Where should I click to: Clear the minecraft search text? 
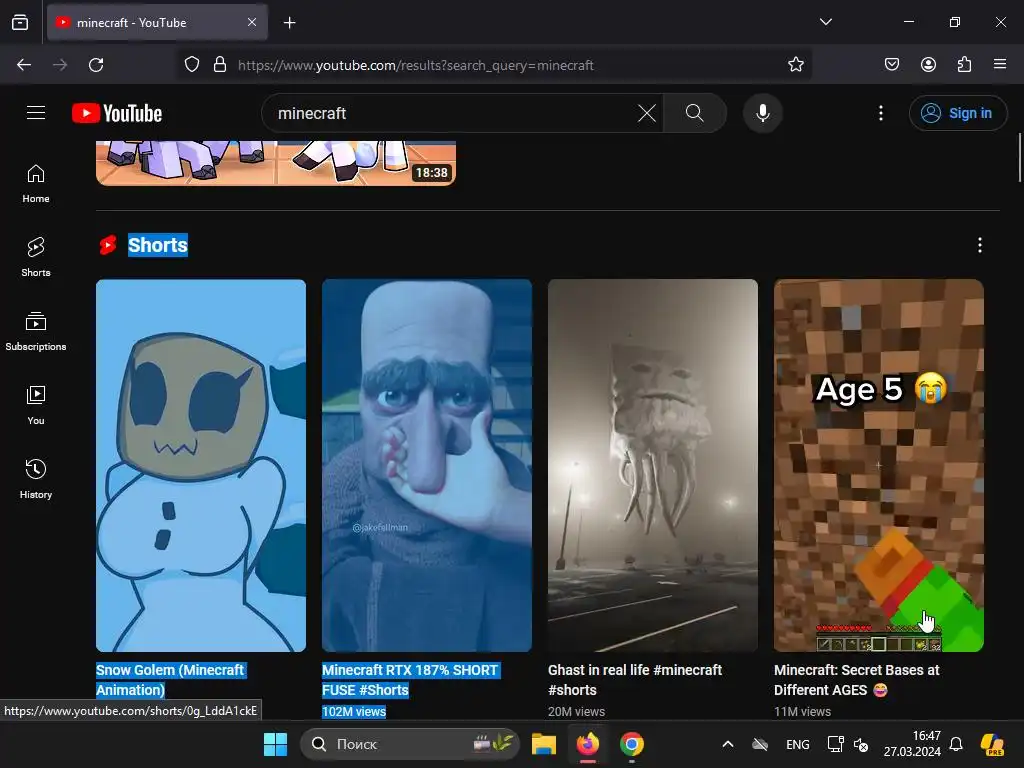[x=647, y=113]
